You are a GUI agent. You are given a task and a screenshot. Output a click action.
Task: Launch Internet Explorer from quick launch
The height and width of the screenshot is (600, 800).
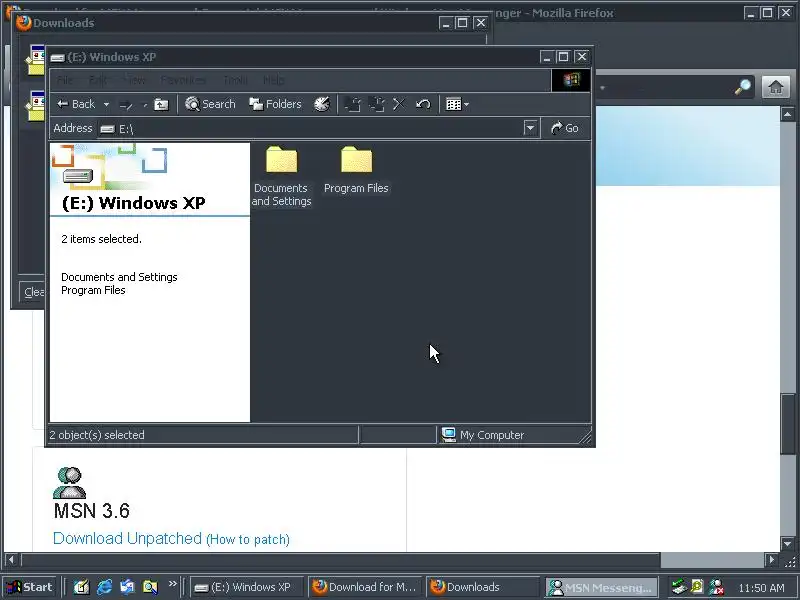pos(105,587)
